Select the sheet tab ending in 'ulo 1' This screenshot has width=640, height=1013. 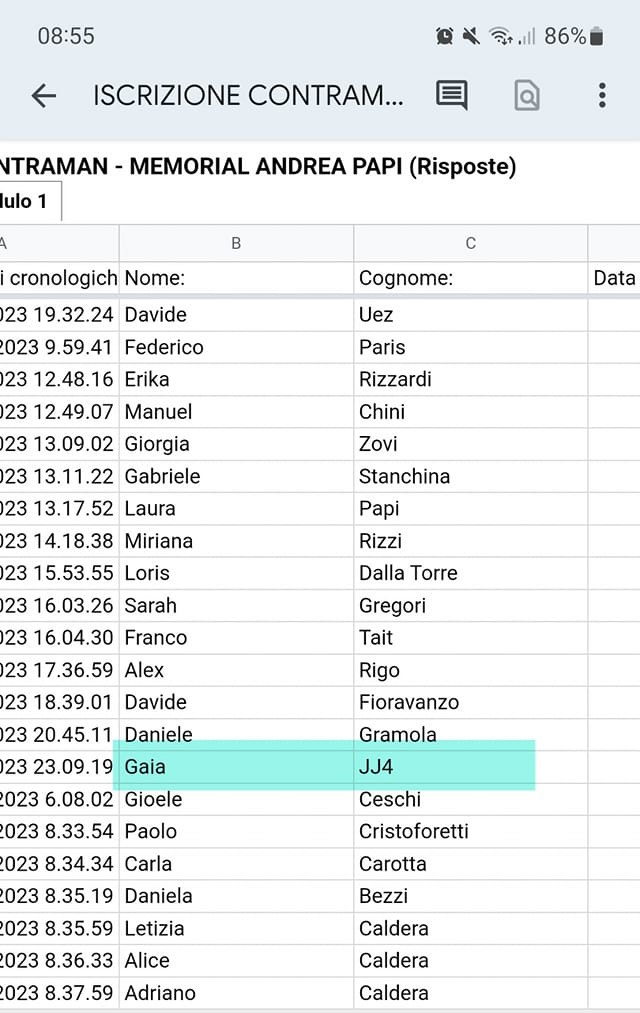[30, 202]
